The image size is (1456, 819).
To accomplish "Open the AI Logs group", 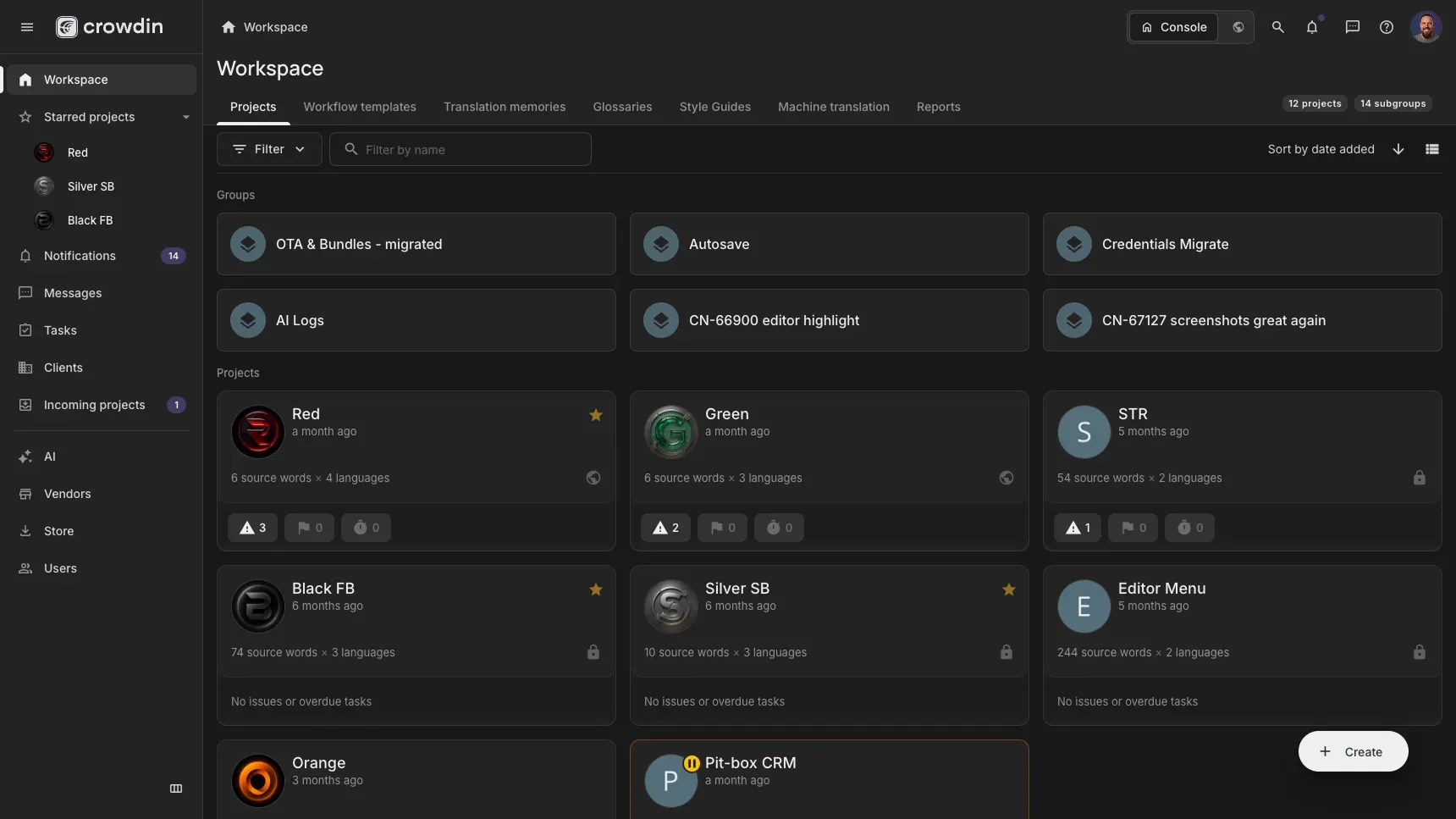I will point(416,320).
